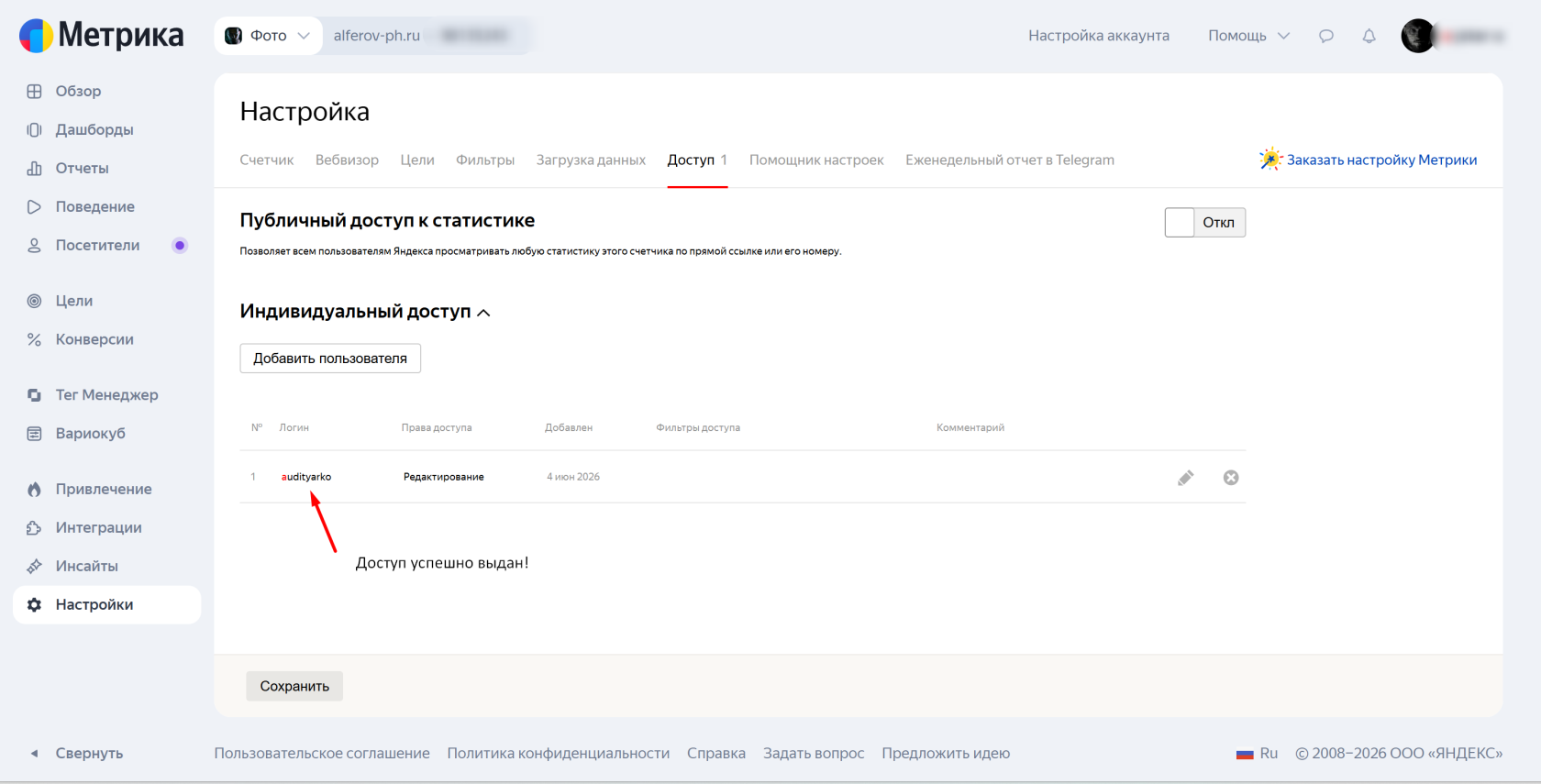Viewport: 1541px width, 784px height.
Task: Switch to the Вебвизор tab
Action: 347,160
